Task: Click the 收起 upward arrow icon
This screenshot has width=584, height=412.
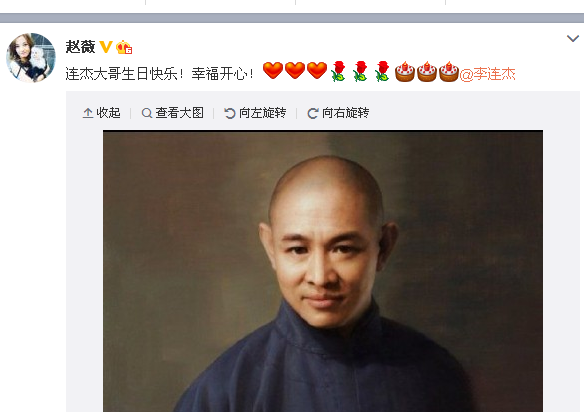Action: [x=88, y=113]
